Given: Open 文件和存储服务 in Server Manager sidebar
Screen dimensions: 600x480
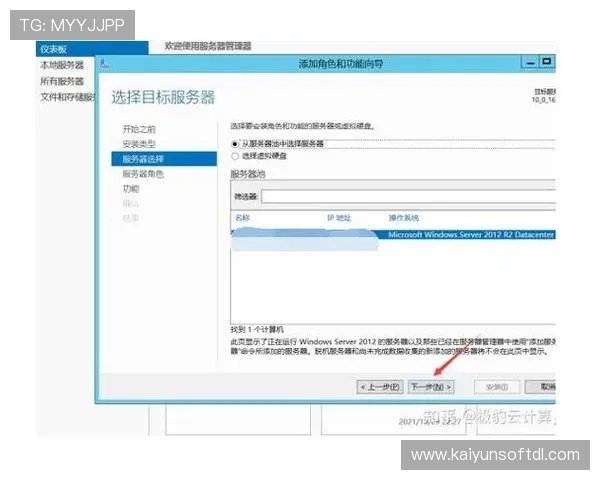Looking at the screenshot, I should point(67,97).
